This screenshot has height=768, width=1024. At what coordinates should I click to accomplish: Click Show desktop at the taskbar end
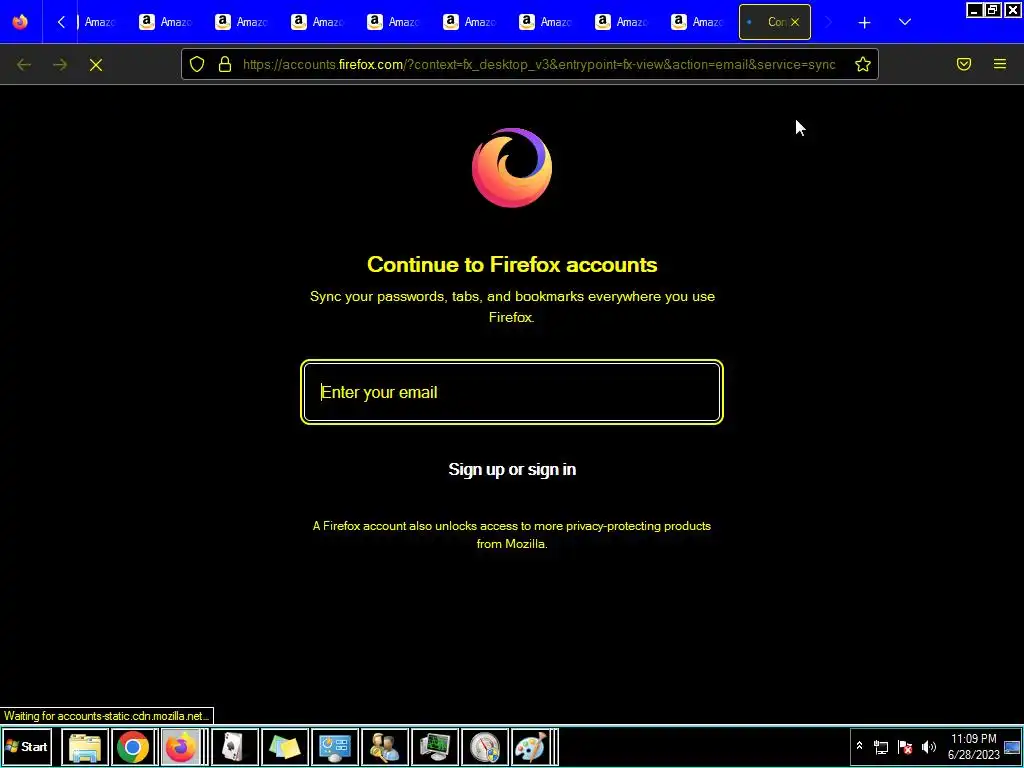(x=1013, y=747)
